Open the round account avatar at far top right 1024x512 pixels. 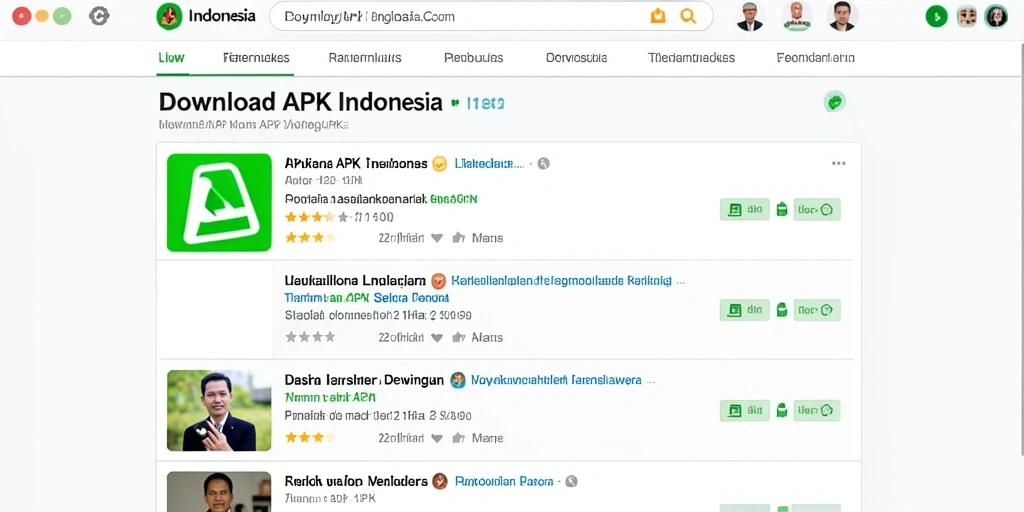[997, 16]
